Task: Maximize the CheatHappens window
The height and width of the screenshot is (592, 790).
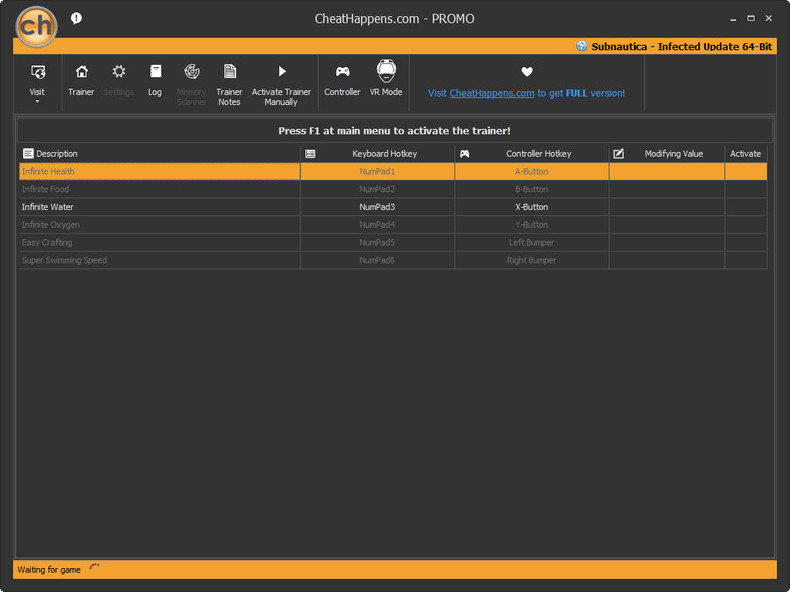Action: point(751,18)
